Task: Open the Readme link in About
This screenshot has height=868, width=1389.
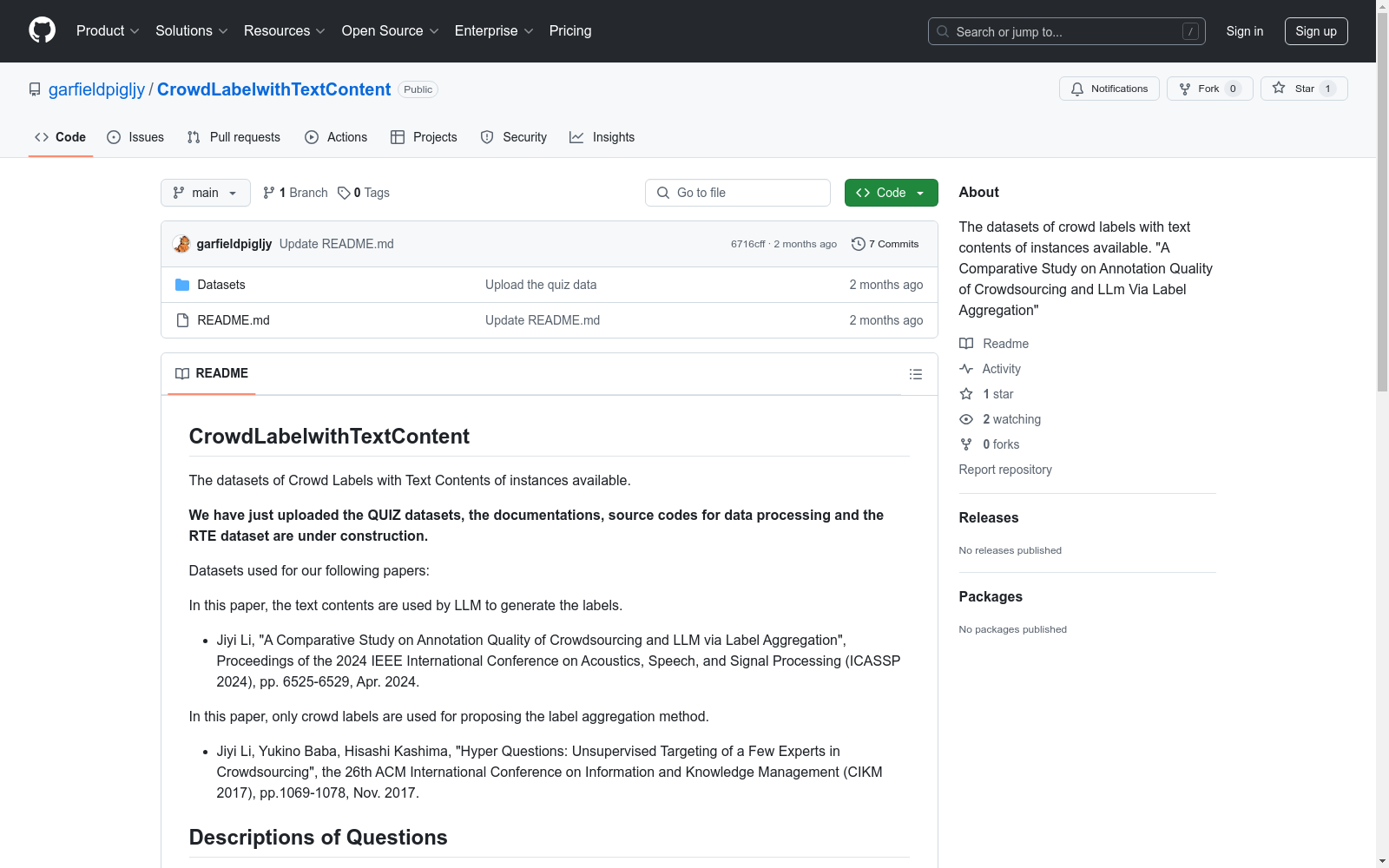Action: point(995,344)
